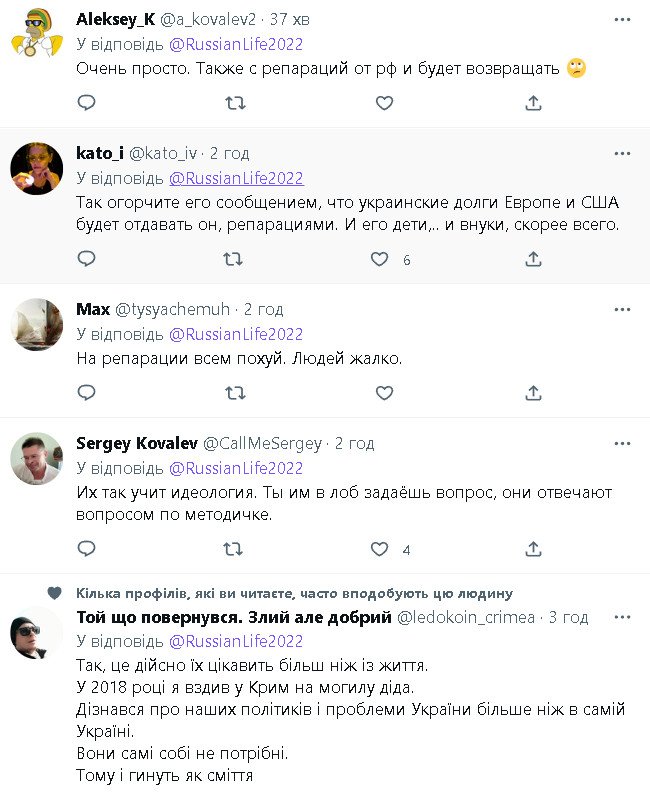Retweet Aleksey_K's reply
The width and height of the screenshot is (650, 799).
click(233, 103)
